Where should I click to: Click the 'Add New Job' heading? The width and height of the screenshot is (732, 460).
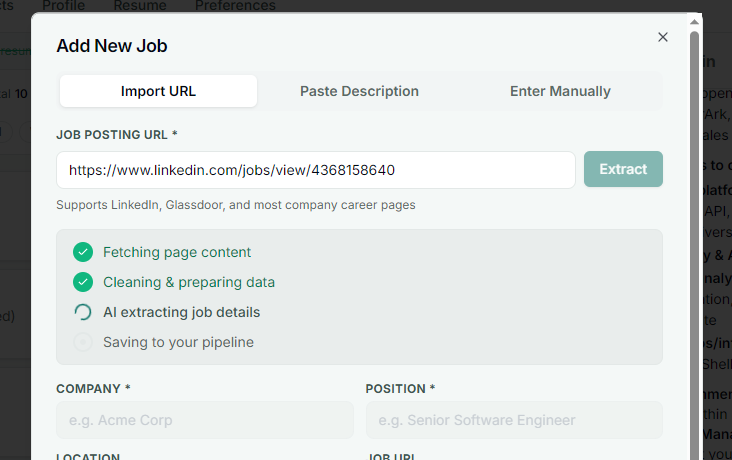[112, 46]
